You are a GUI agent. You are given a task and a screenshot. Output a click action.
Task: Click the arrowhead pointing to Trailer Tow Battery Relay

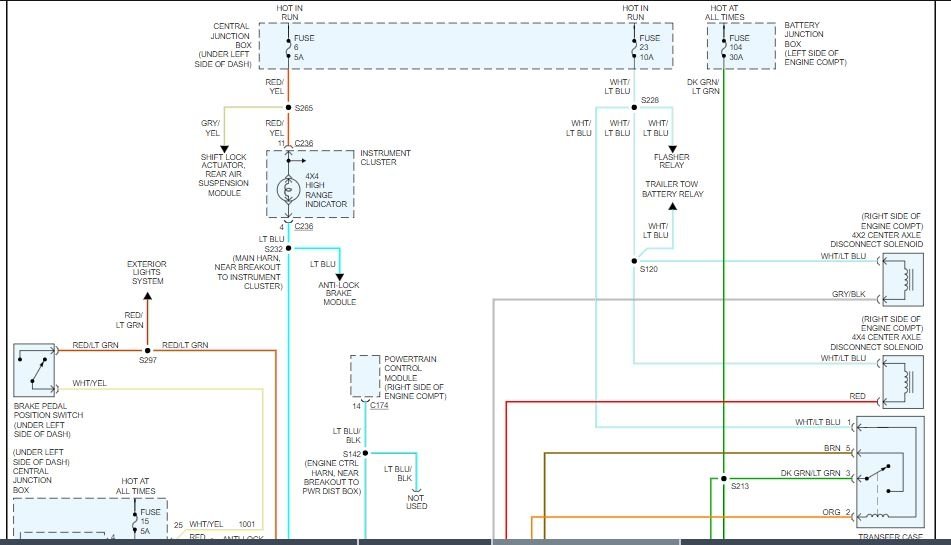pyautogui.click(x=672, y=207)
